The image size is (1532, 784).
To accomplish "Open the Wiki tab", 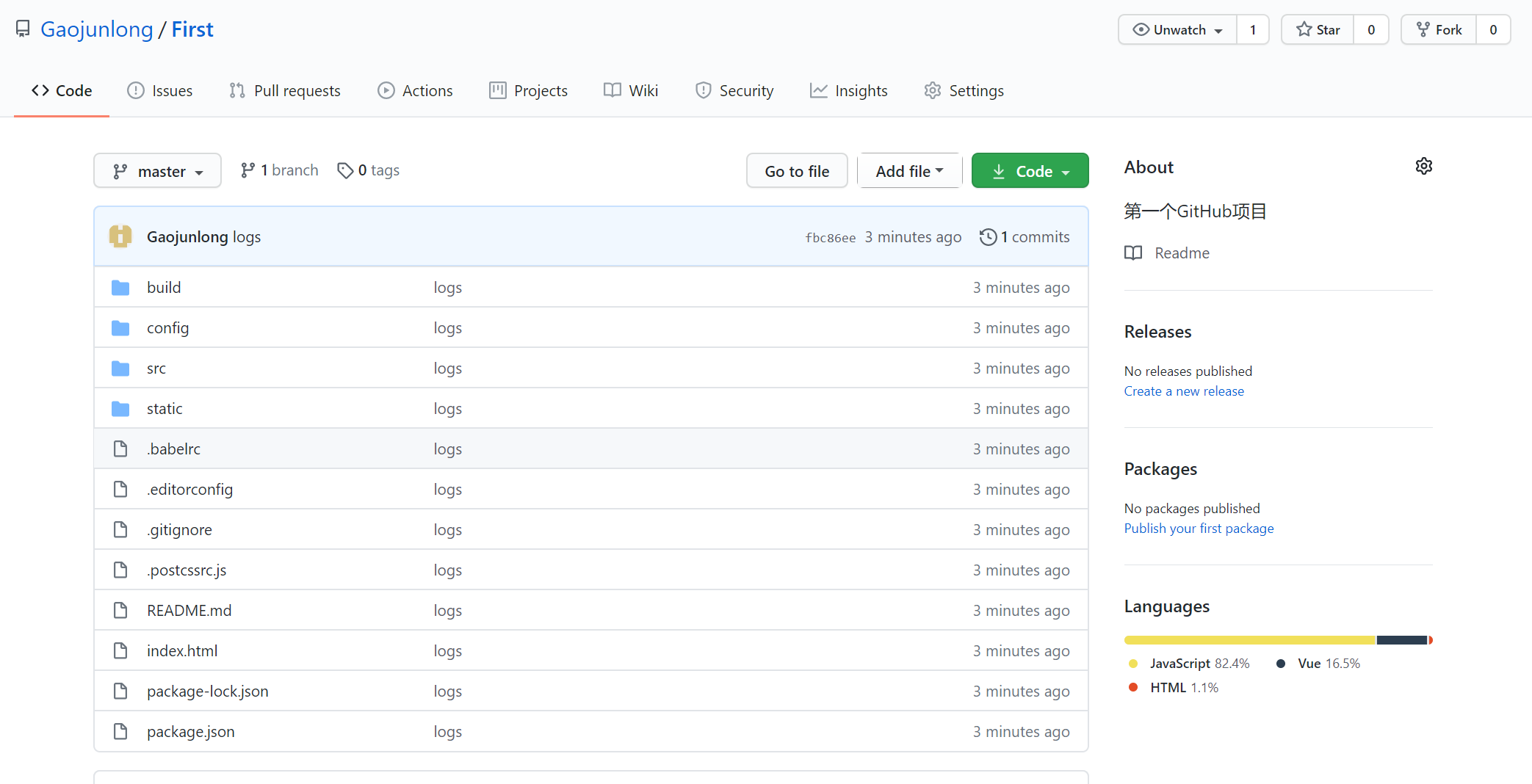I will 631,90.
